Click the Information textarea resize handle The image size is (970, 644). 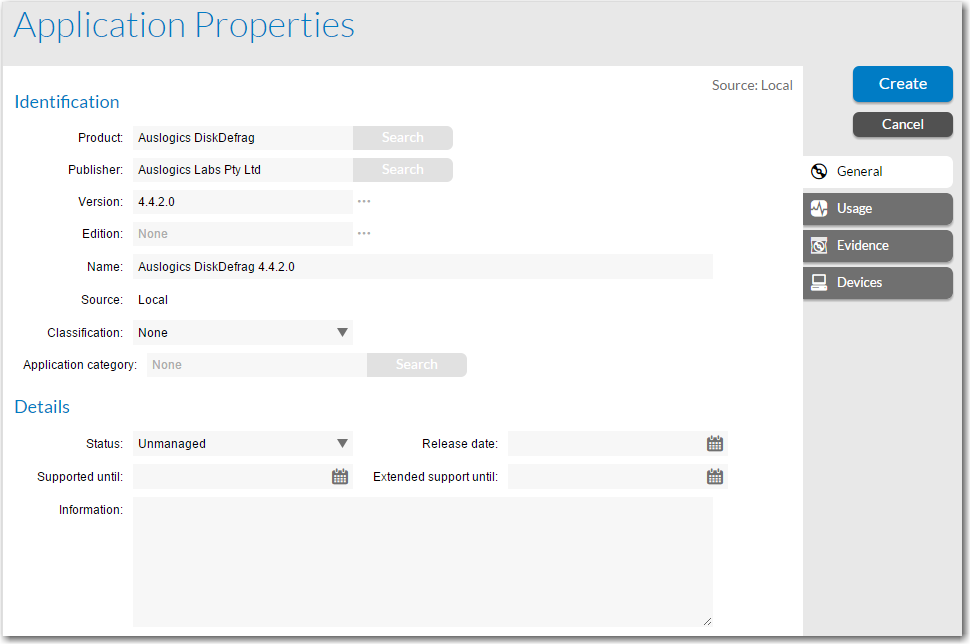point(707,621)
